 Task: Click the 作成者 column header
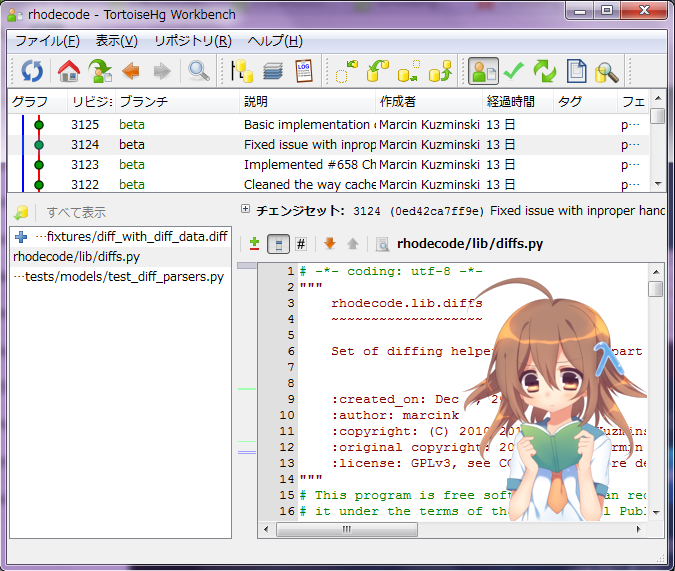[x=429, y=102]
